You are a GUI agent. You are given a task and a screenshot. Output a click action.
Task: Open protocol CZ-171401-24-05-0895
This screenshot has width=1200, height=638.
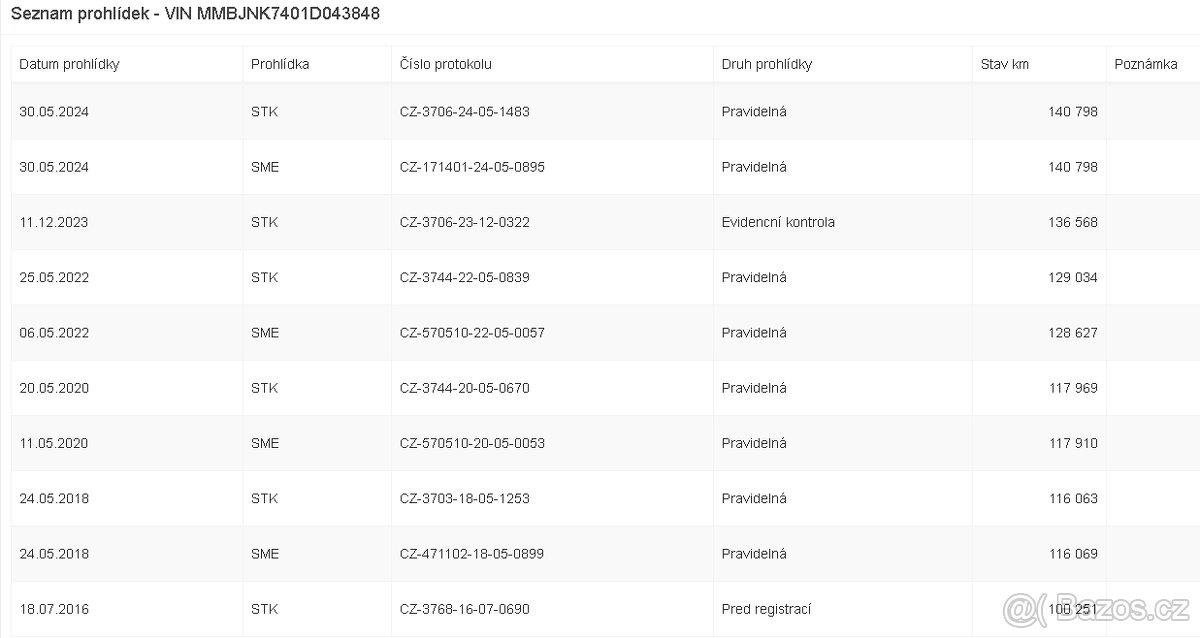tap(471, 167)
